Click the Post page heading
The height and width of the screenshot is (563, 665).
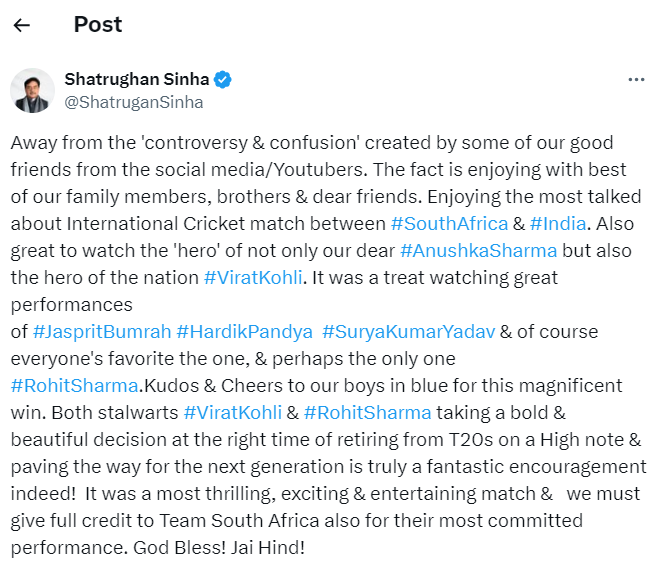point(98,25)
